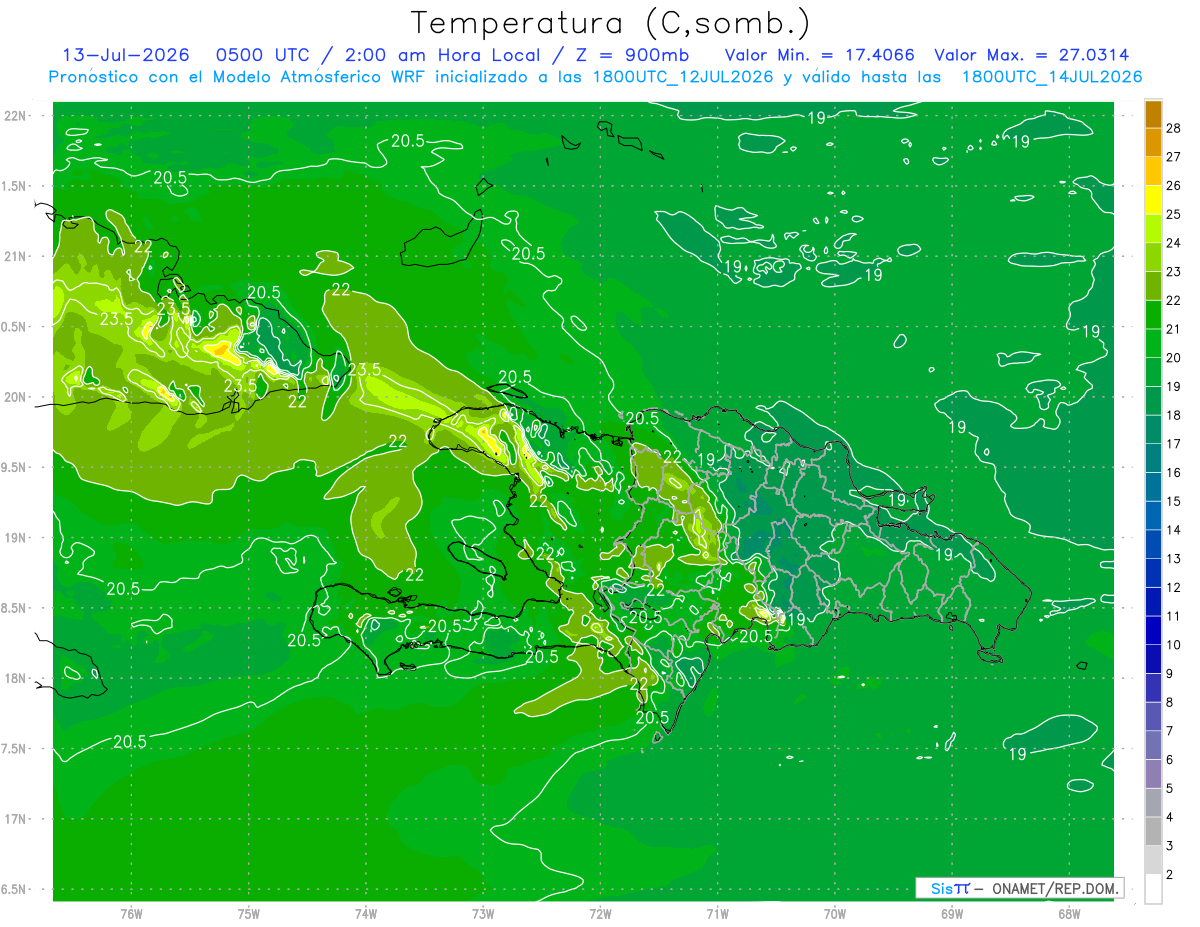Click the '74W' longitude axis label
The height and width of the screenshot is (927, 1200).
pyautogui.click(x=366, y=913)
